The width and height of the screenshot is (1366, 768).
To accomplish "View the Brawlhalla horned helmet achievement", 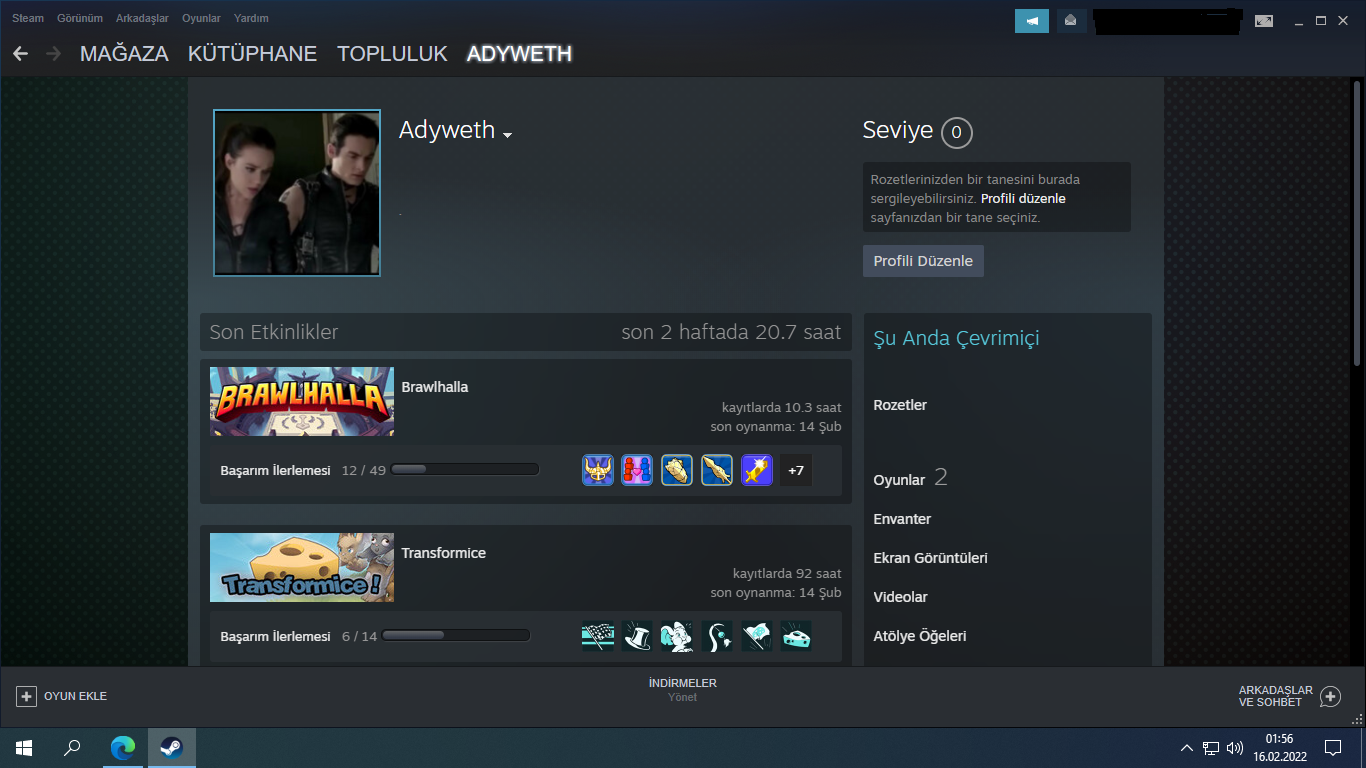I will 598,470.
